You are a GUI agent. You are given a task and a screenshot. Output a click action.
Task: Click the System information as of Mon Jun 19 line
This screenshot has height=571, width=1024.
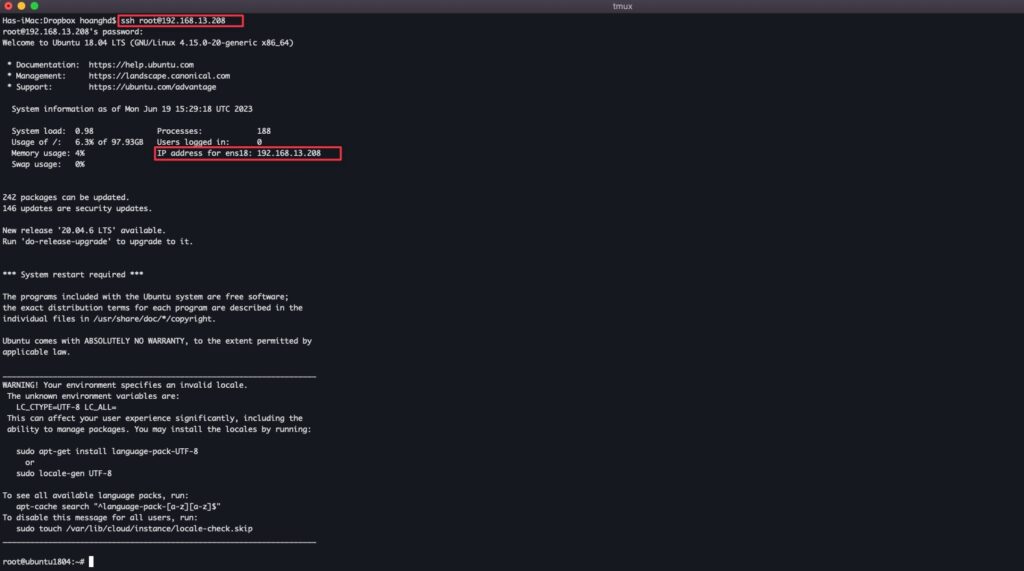(x=132, y=109)
